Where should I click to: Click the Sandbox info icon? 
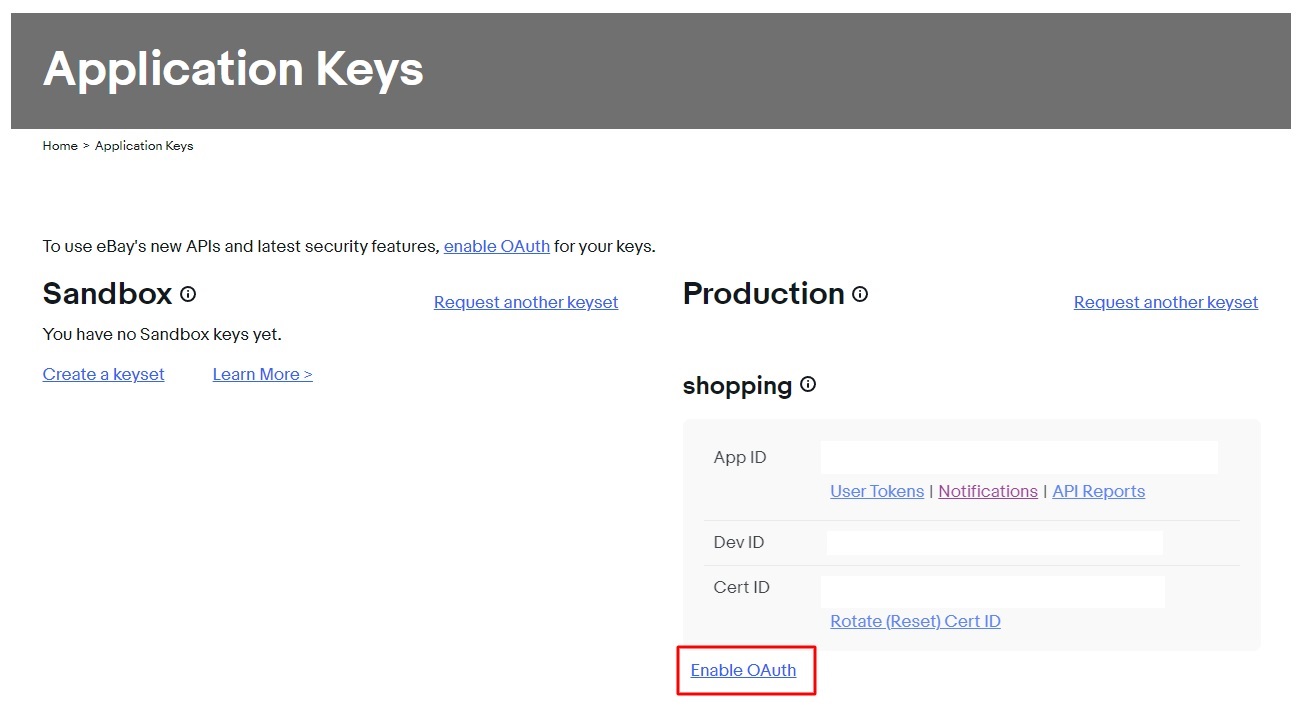tap(188, 294)
